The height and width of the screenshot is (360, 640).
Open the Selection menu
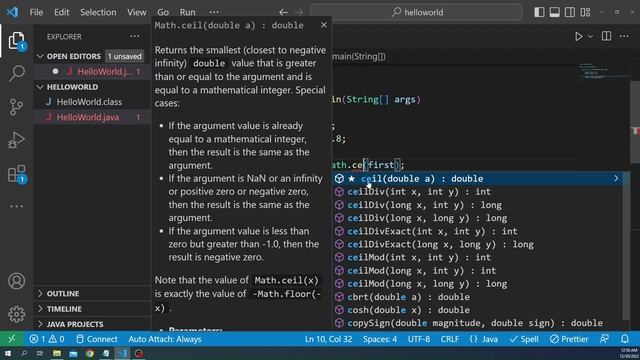tap(98, 12)
